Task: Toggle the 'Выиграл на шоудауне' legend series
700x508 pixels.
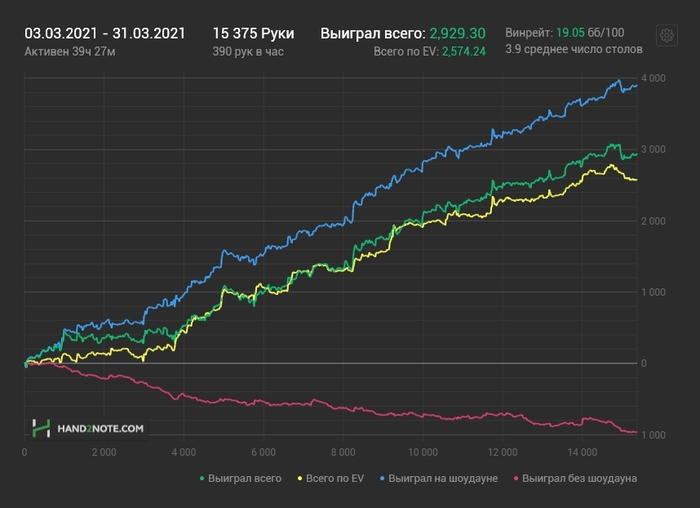Action: (x=438, y=479)
